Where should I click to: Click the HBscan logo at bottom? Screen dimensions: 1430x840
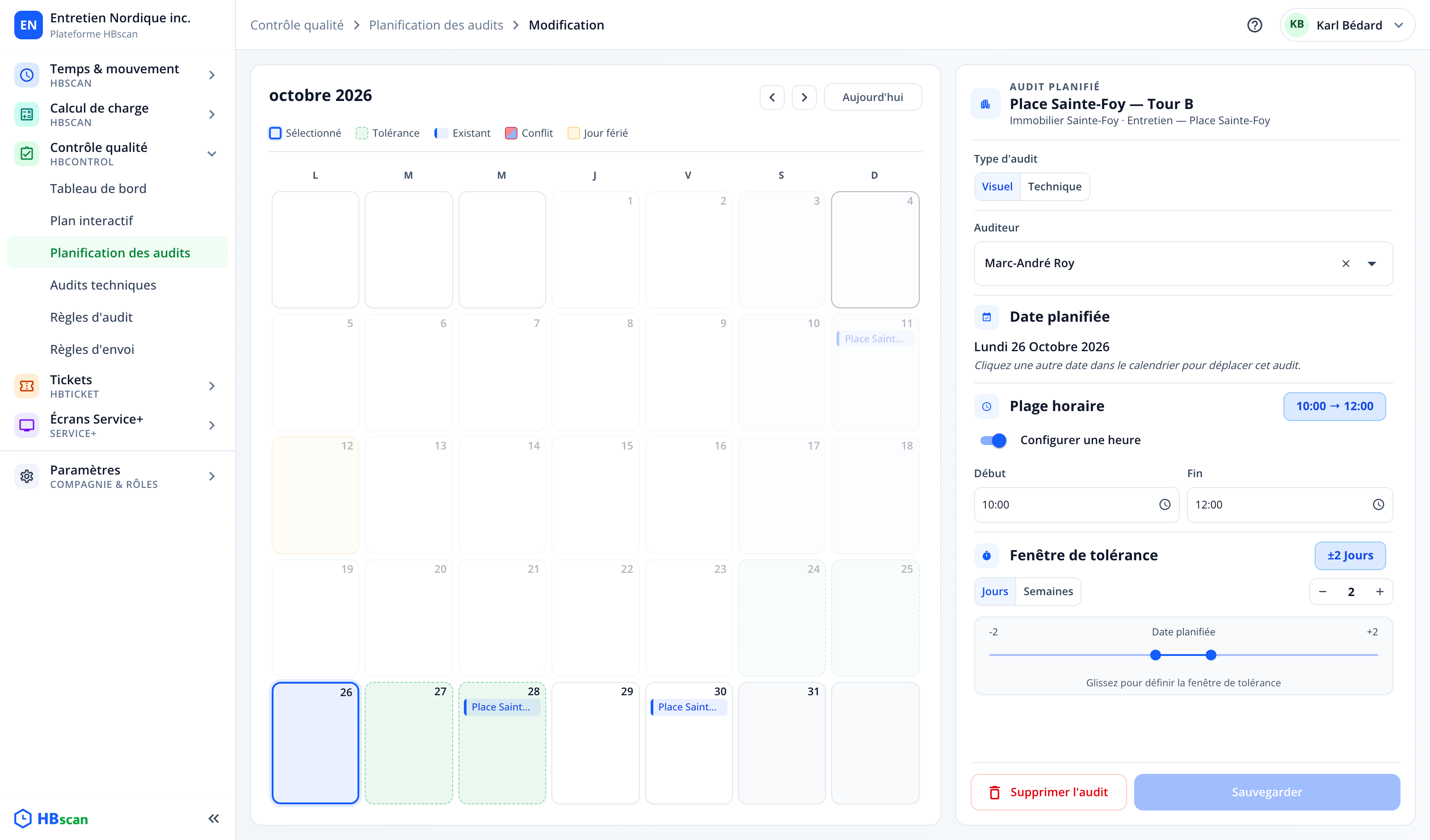coord(51,819)
